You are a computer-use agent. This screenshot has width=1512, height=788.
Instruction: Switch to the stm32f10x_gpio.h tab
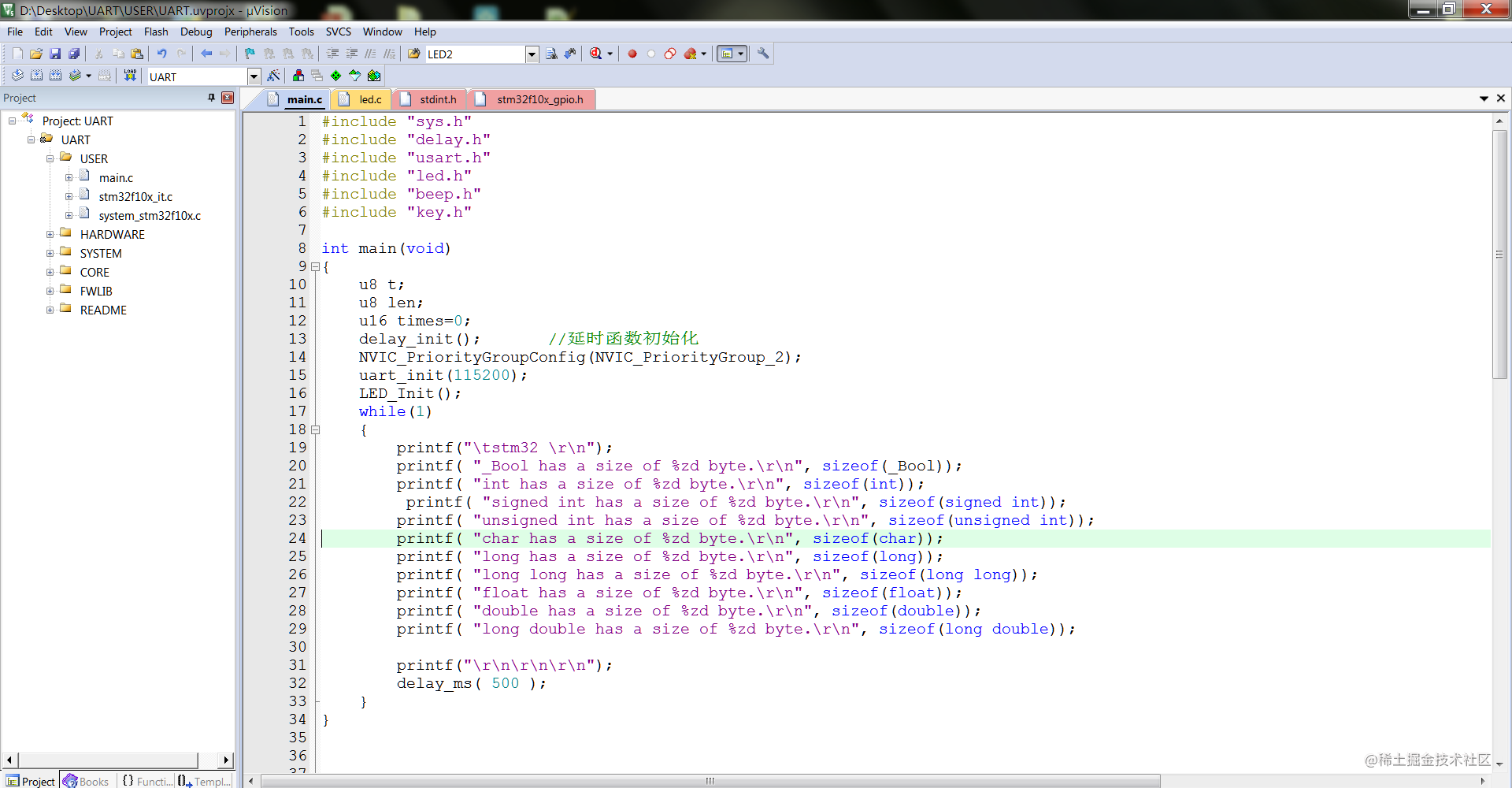[533, 99]
